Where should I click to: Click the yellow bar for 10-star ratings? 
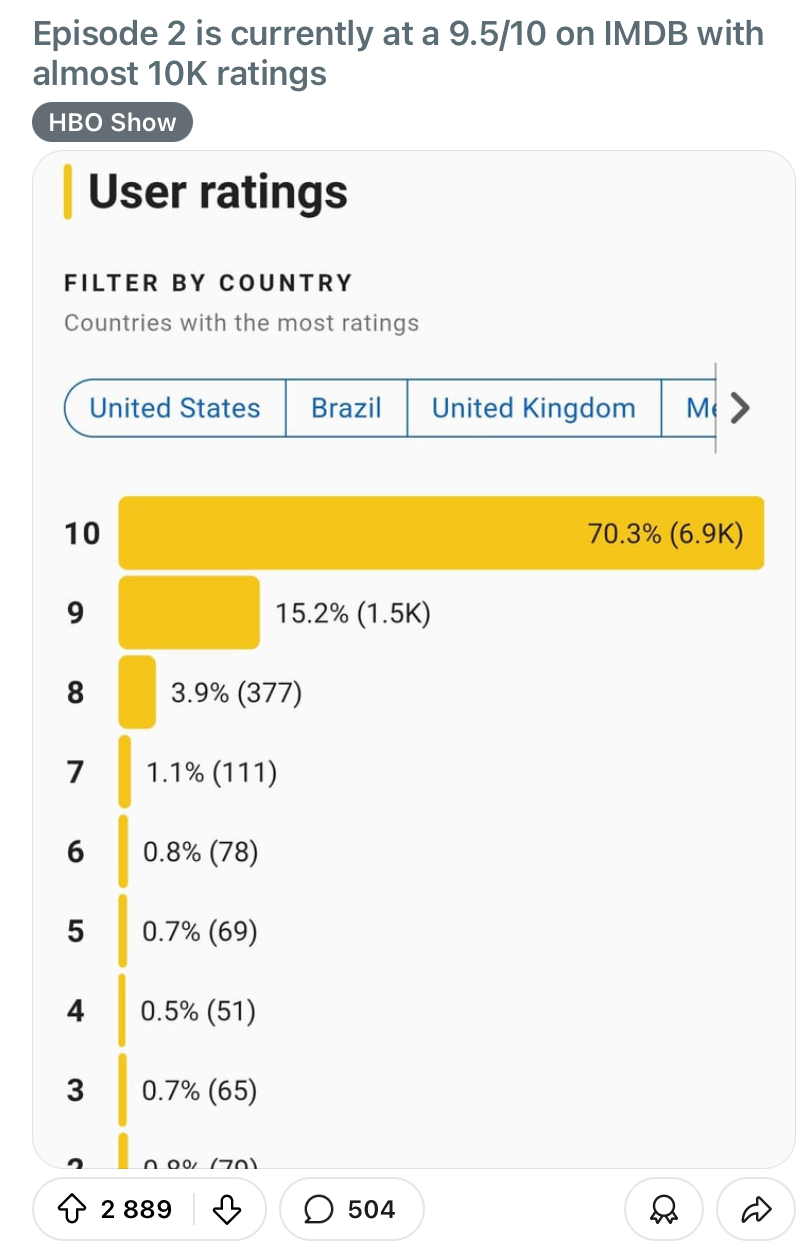tap(441, 533)
